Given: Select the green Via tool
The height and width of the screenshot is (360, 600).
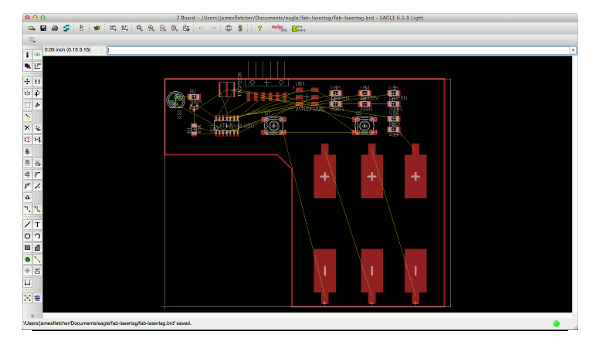Looking at the screenshot, I should point(27,259).
